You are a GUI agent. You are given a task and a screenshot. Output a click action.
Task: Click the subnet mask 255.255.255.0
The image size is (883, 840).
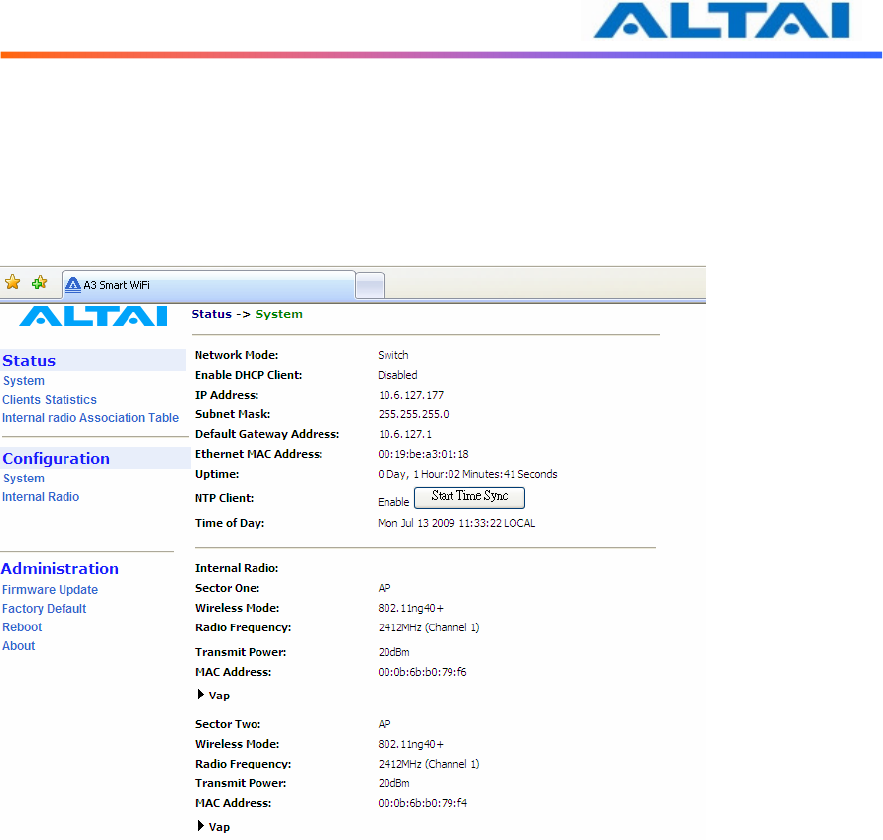tap(414, 414)
